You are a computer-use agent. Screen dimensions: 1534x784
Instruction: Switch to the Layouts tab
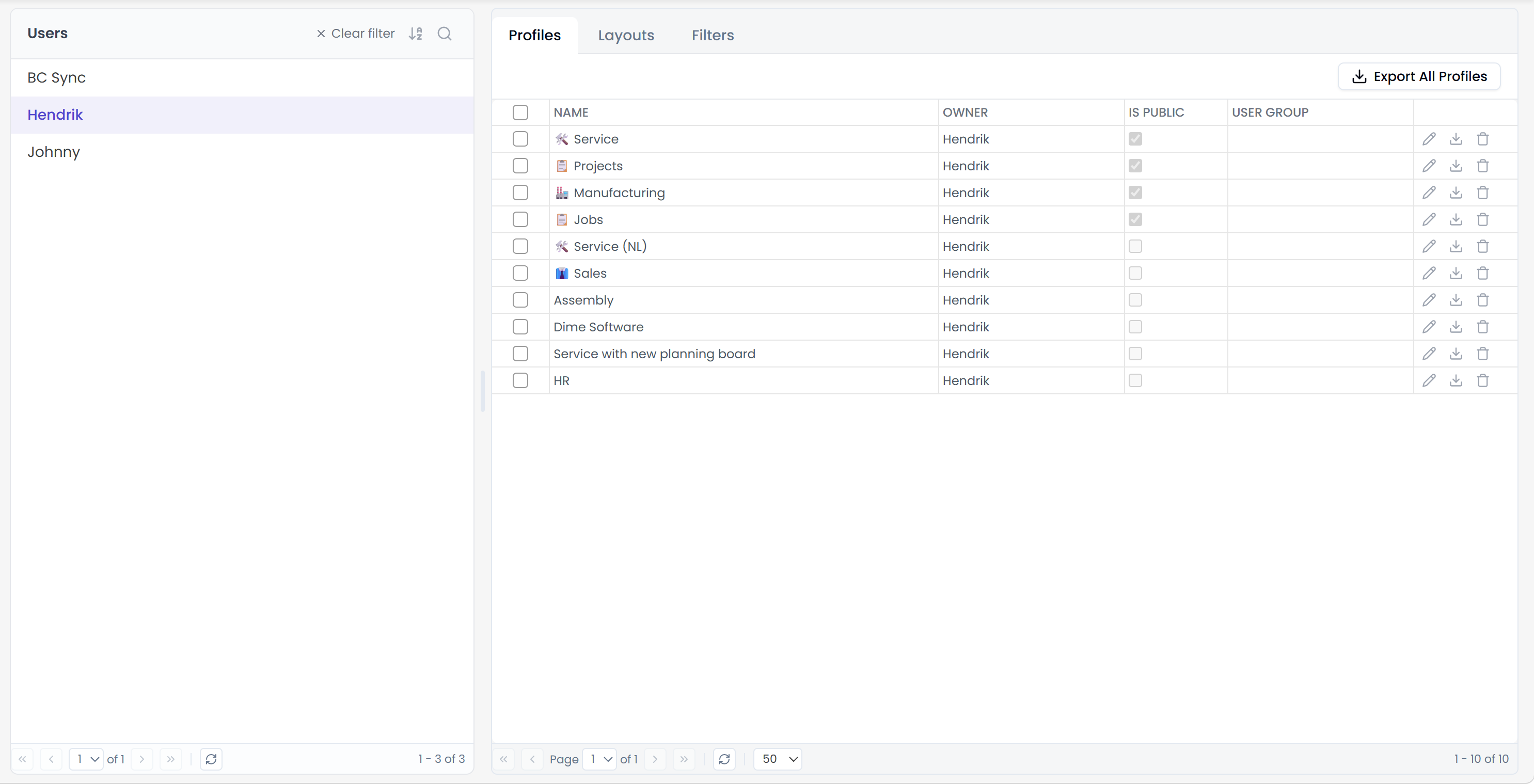pyautogui.click(x=625, y=35)
